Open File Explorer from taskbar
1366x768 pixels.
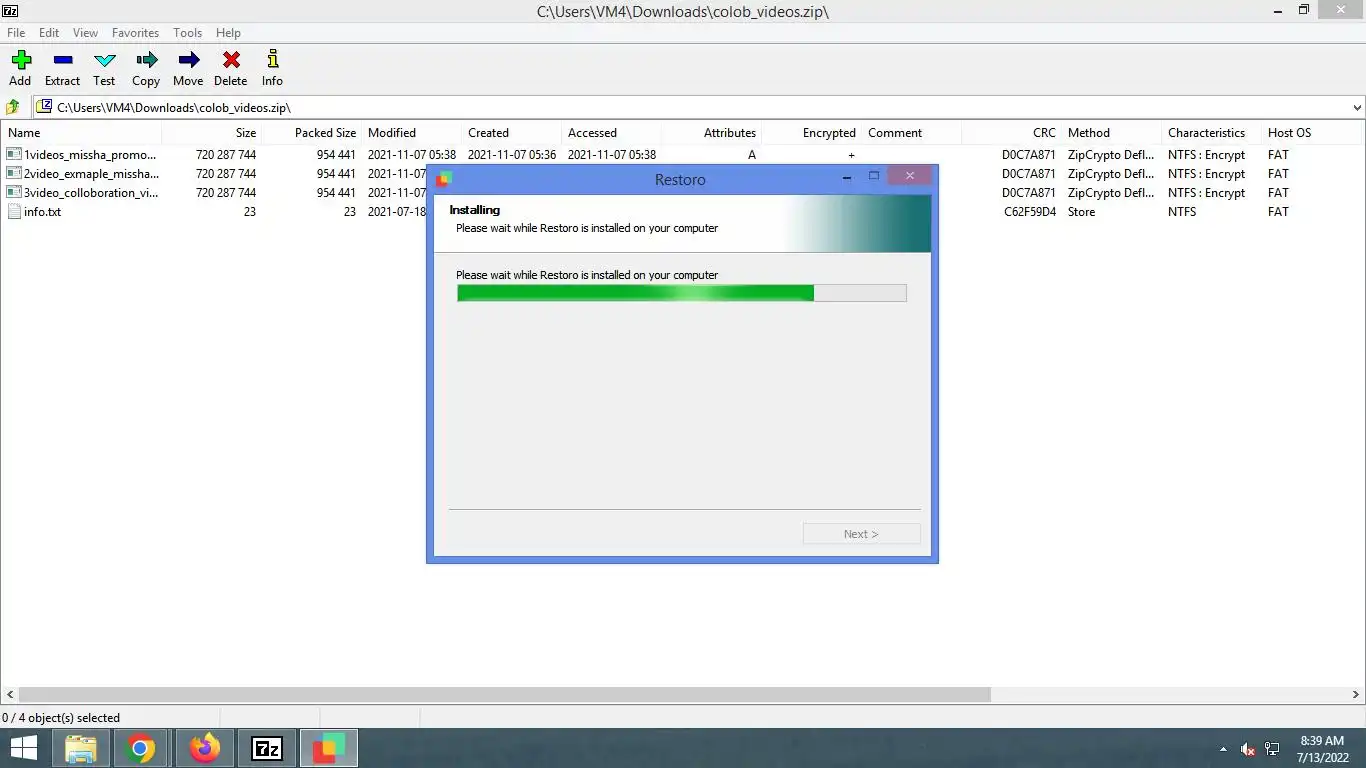coord(81,748)
